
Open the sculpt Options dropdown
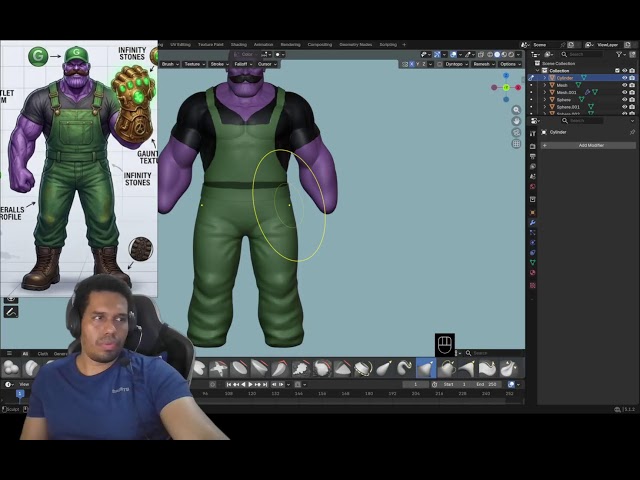[x=510, y=64]
